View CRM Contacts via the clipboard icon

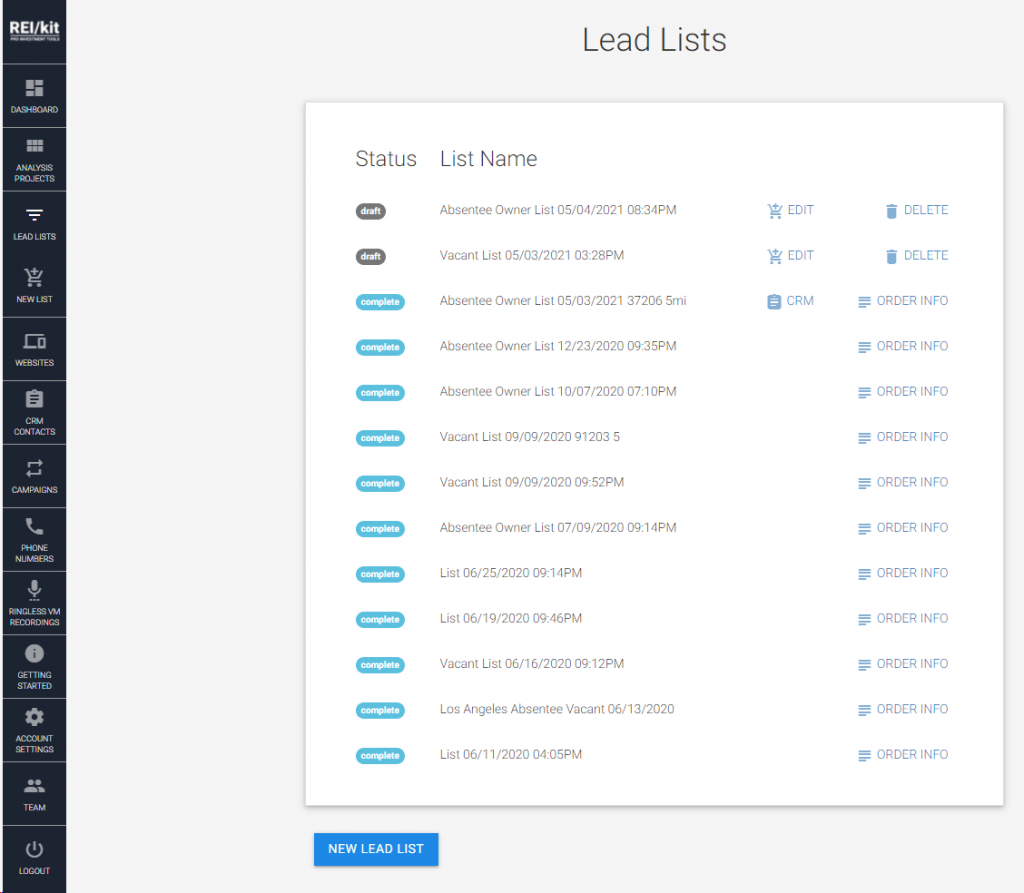(x=34, y=412)
